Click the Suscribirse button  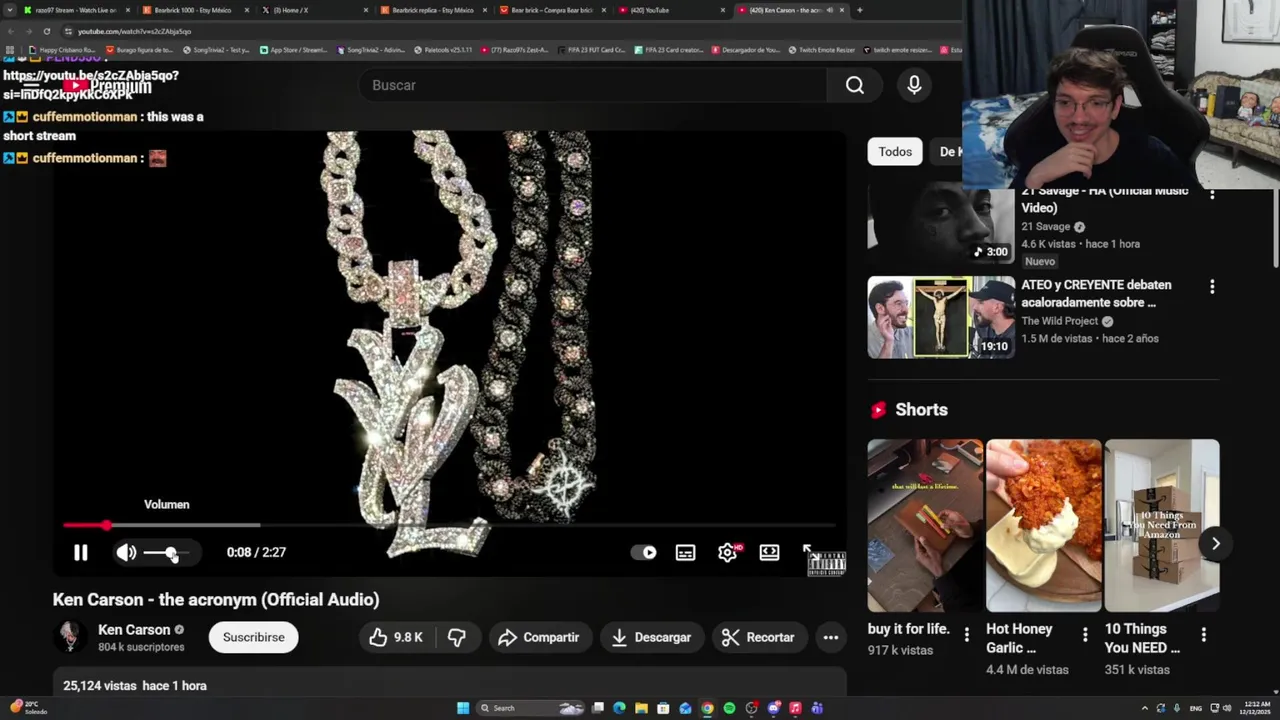[253, 637]
